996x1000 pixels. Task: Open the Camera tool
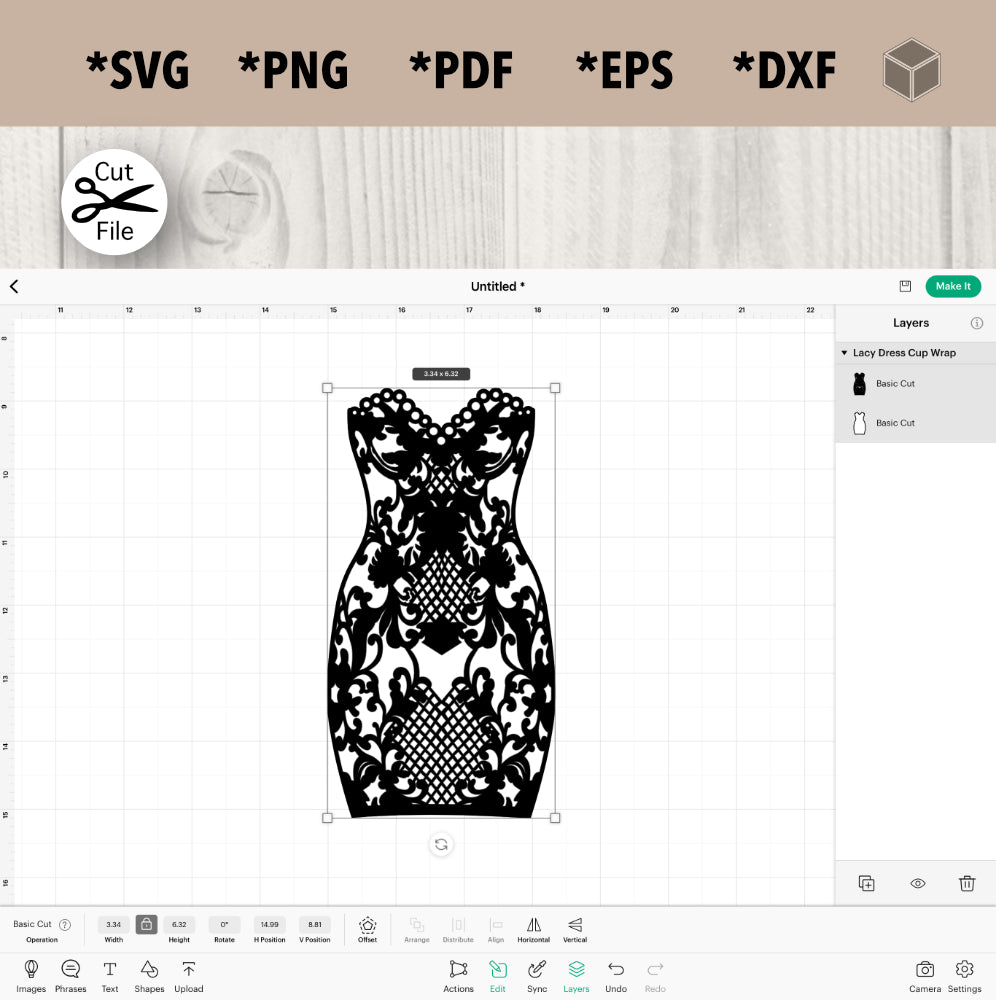tap(925, 976)
